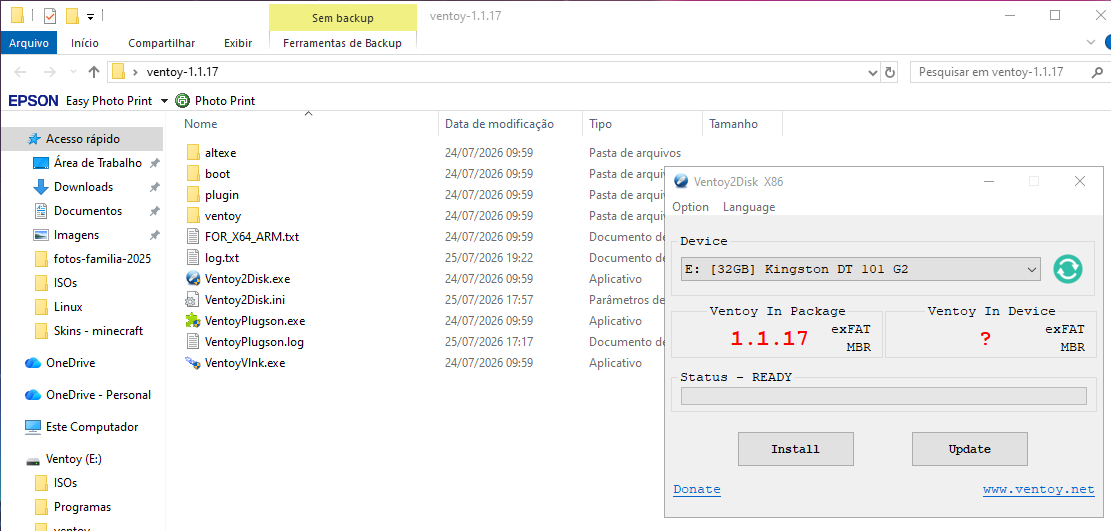Select the FOR_X64_ARM.txt file icon
This screenshot has height=531, width=1111.
coord(194,236)
